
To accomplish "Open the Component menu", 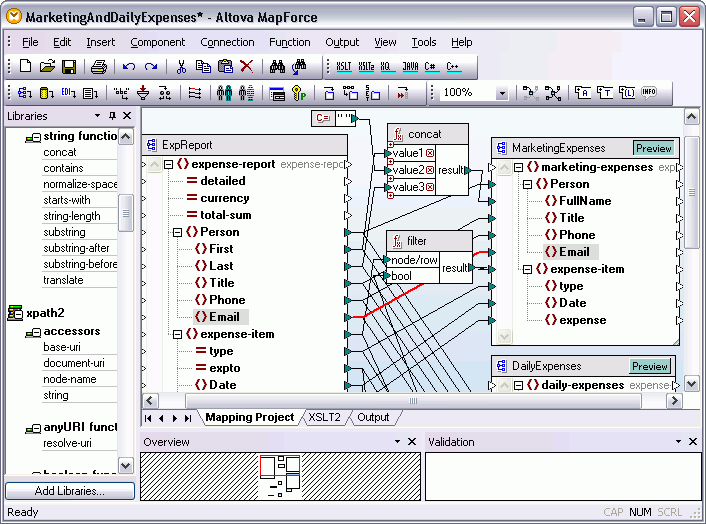I will point(158,42).
